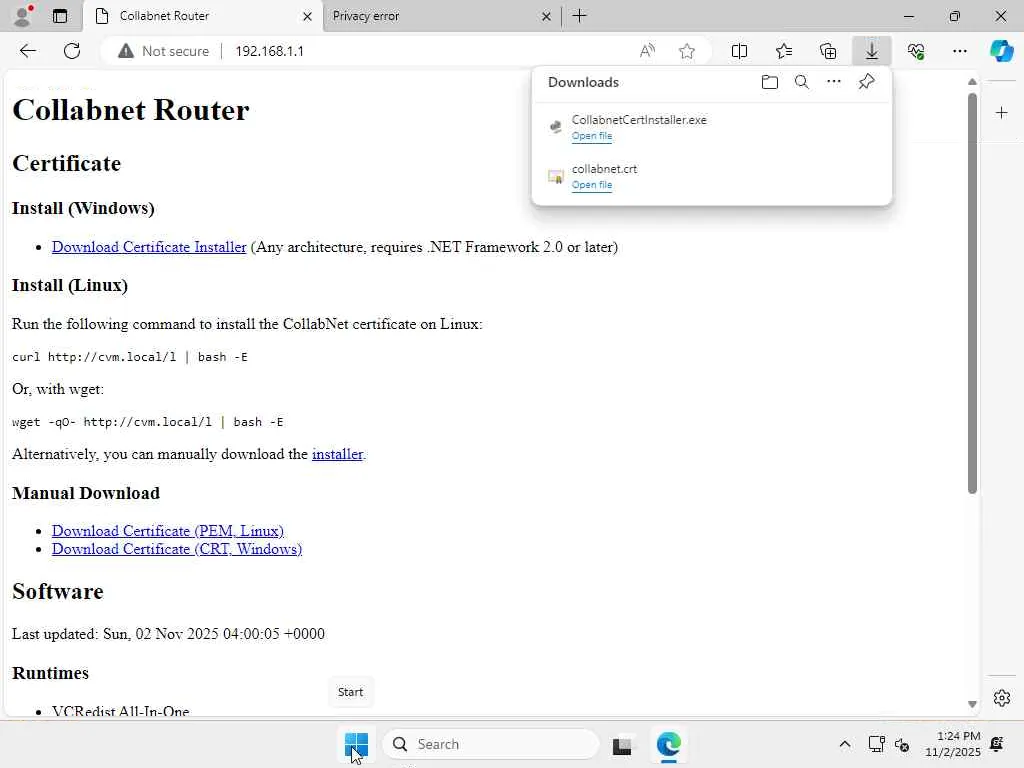
Task: Open Read aloud in address bar
Action: click(x=647, y=51)
